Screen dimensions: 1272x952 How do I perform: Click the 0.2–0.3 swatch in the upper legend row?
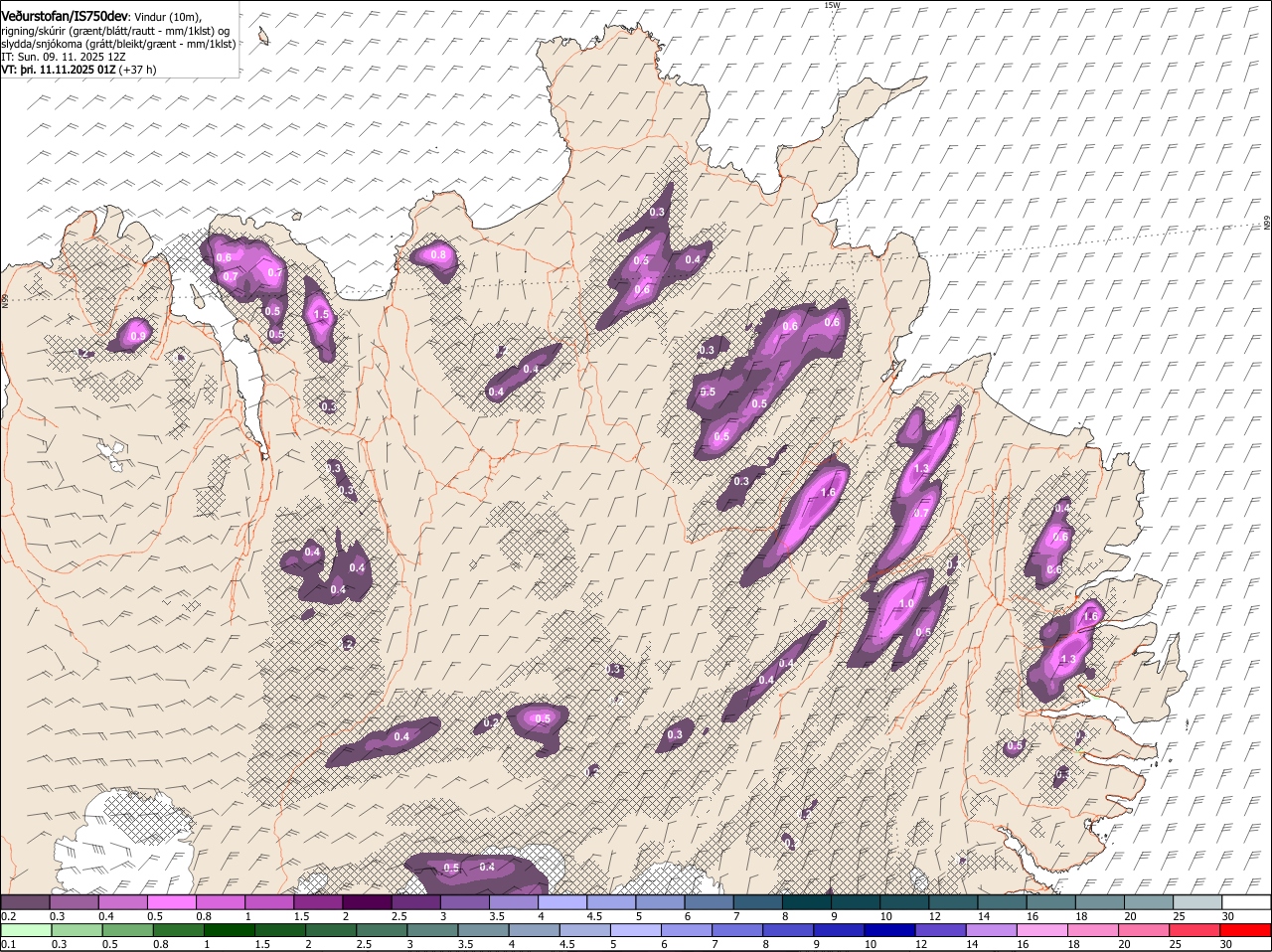[x=26, y=901]
